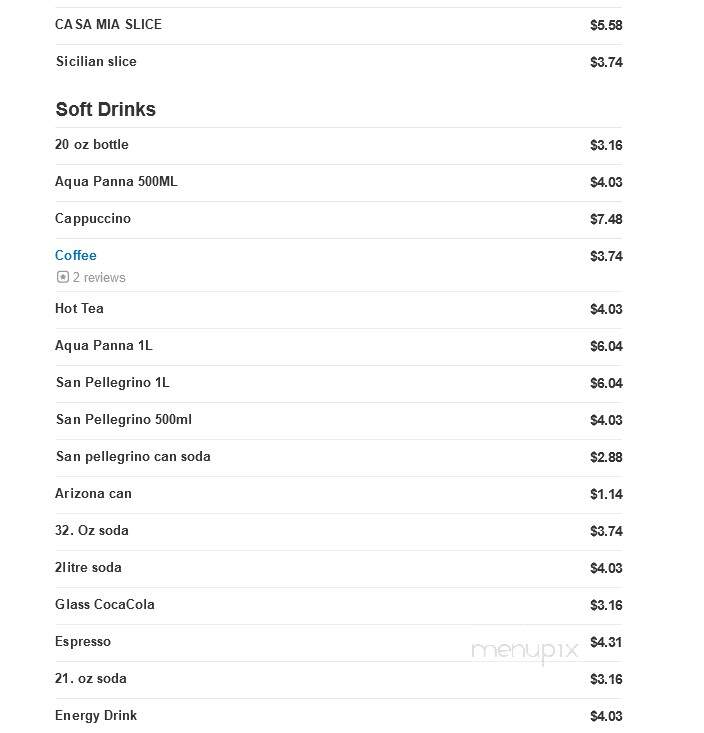Select the 20 oz bottle entry
Image resolution: width=704 pixels, height=733 pixels.
(x=92, y=144)
